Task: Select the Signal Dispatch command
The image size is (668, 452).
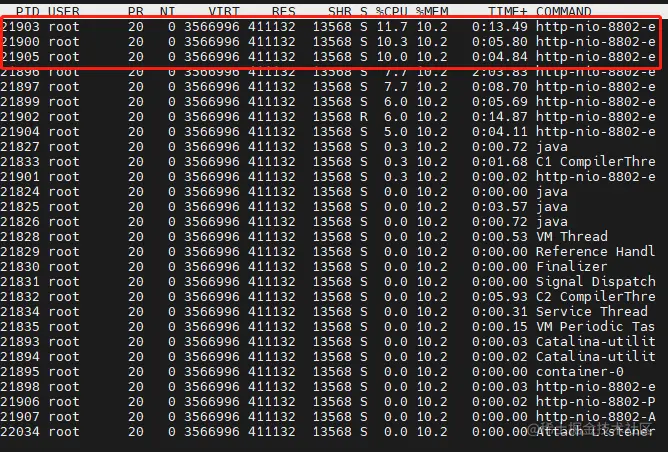Action: pyautogui.click(x=596, y=282)
